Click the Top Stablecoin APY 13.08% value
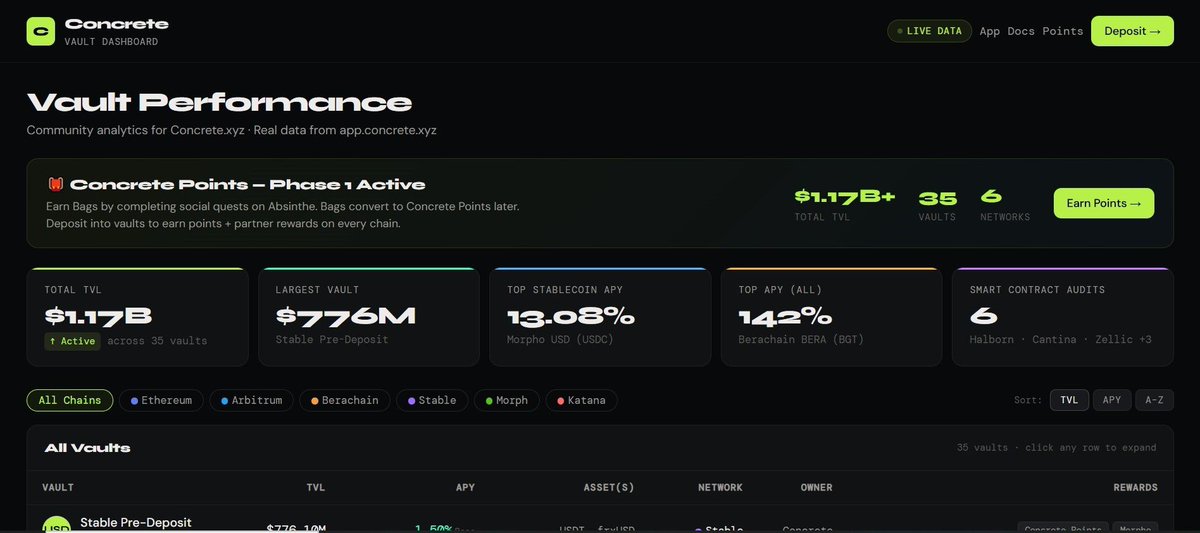This screenshot has width=1200, height=533. 571,316
